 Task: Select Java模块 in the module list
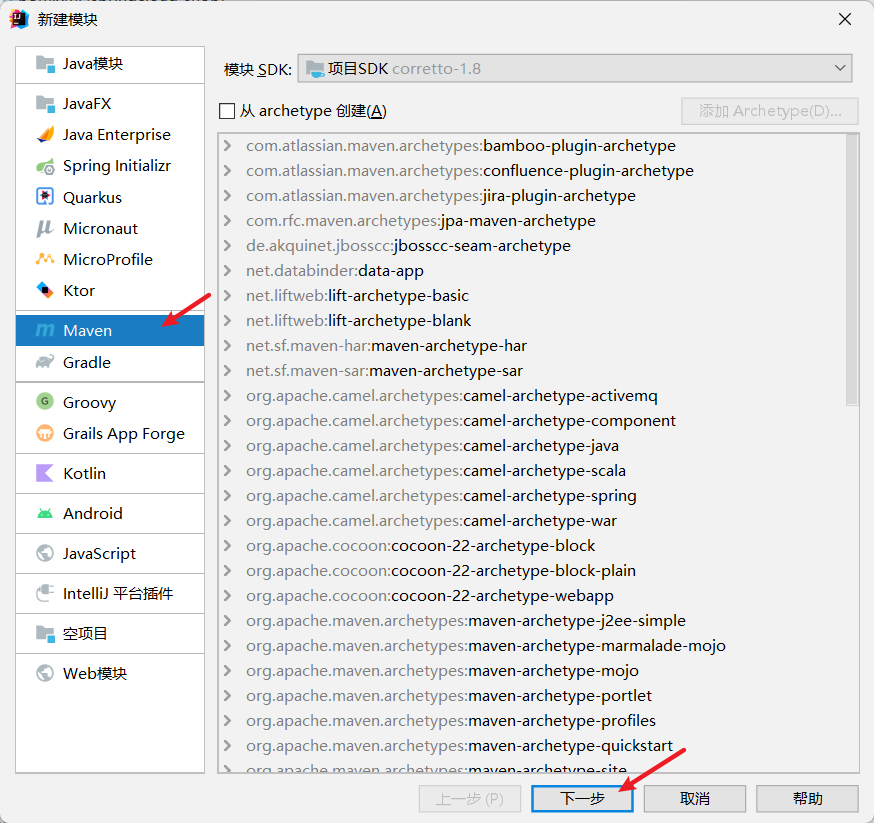tap(110, 64)
